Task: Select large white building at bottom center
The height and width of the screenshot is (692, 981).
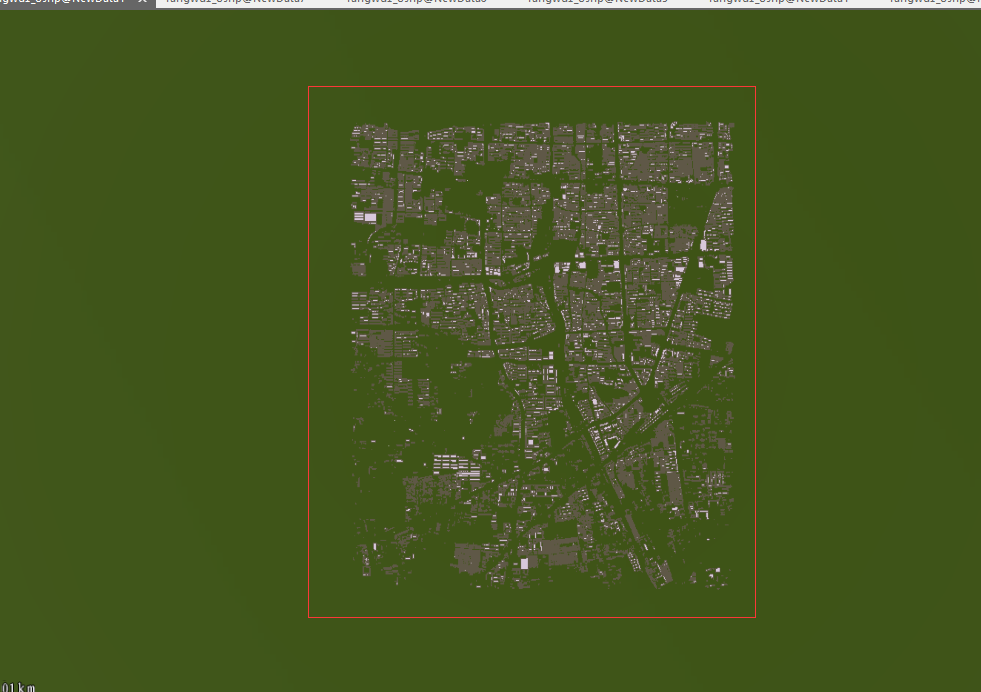Action: [524, 564]
